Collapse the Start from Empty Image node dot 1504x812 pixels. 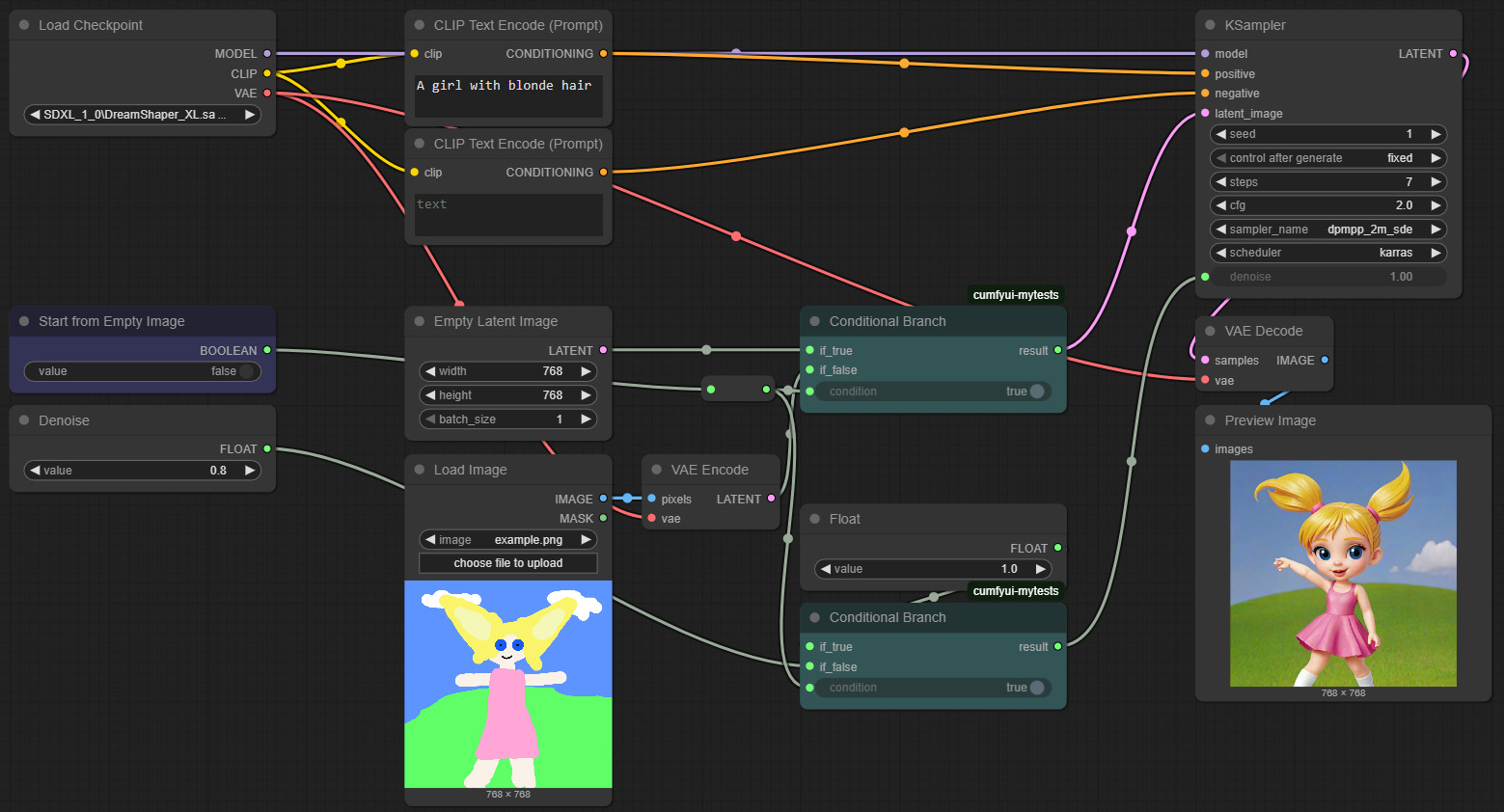tap(24, 321)
